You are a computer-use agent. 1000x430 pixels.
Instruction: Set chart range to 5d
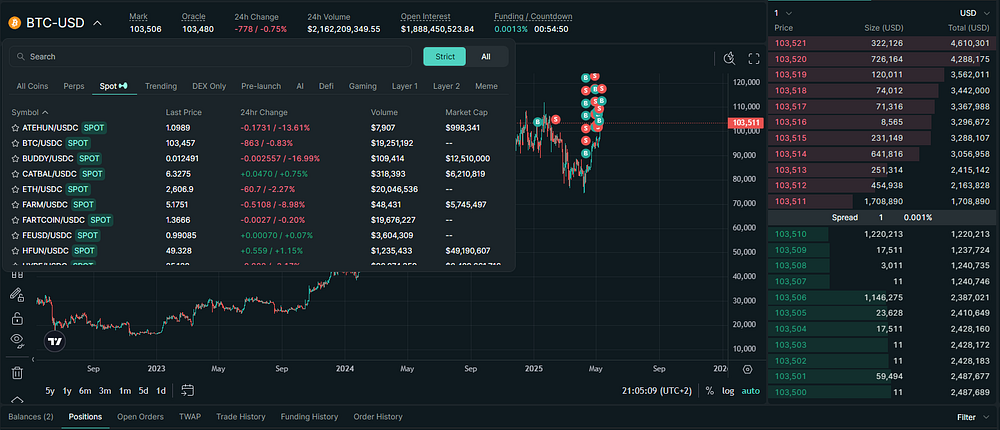(x=143, y=390)
